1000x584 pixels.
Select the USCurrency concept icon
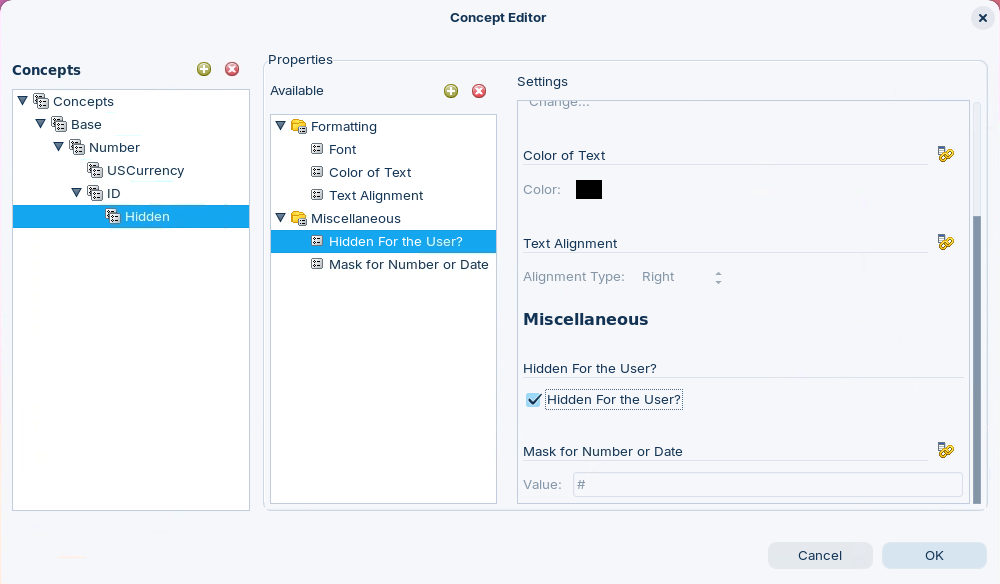pos(96,170)
